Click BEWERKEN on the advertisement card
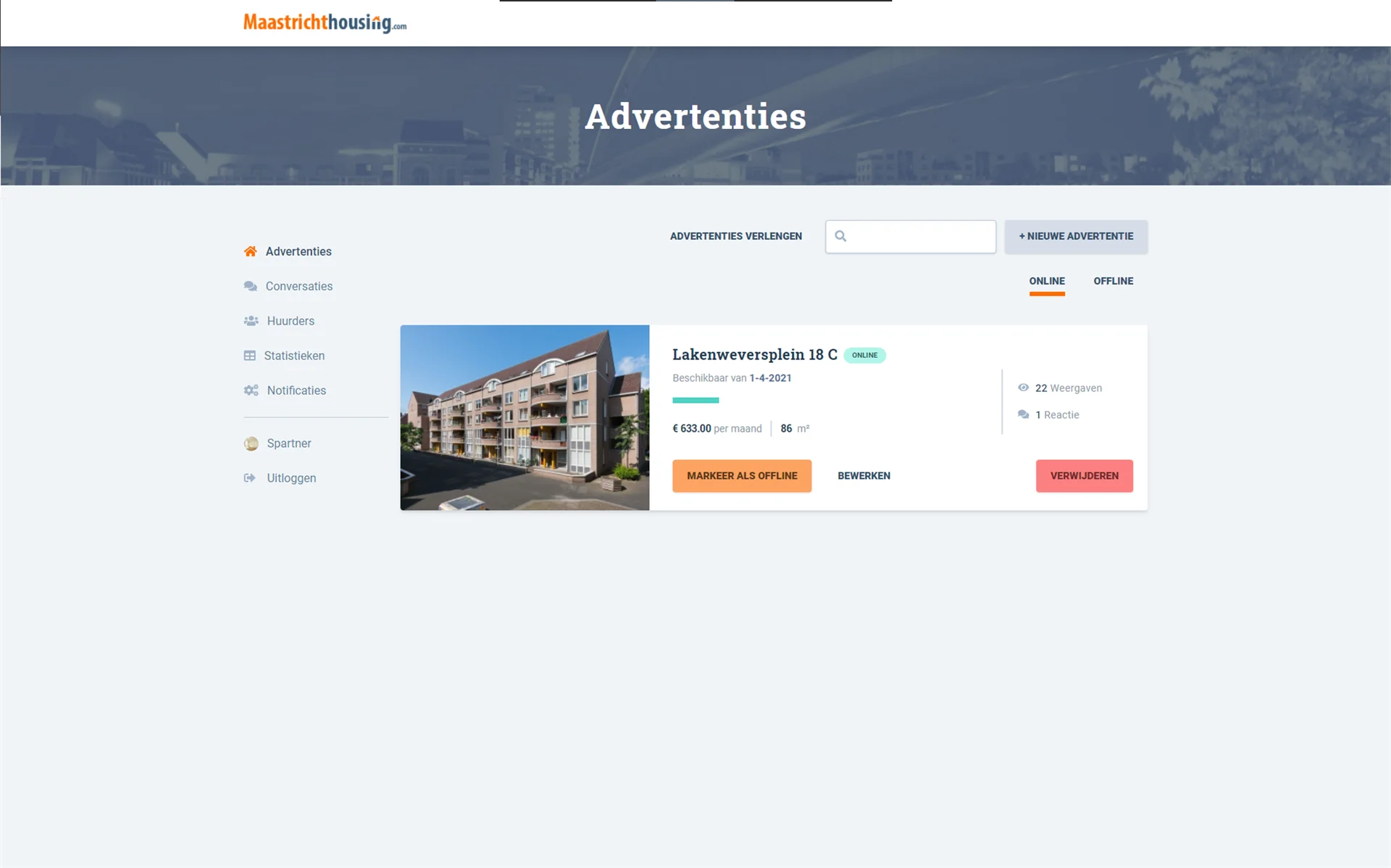The image size is (1391, 868). tap(864, 475)
